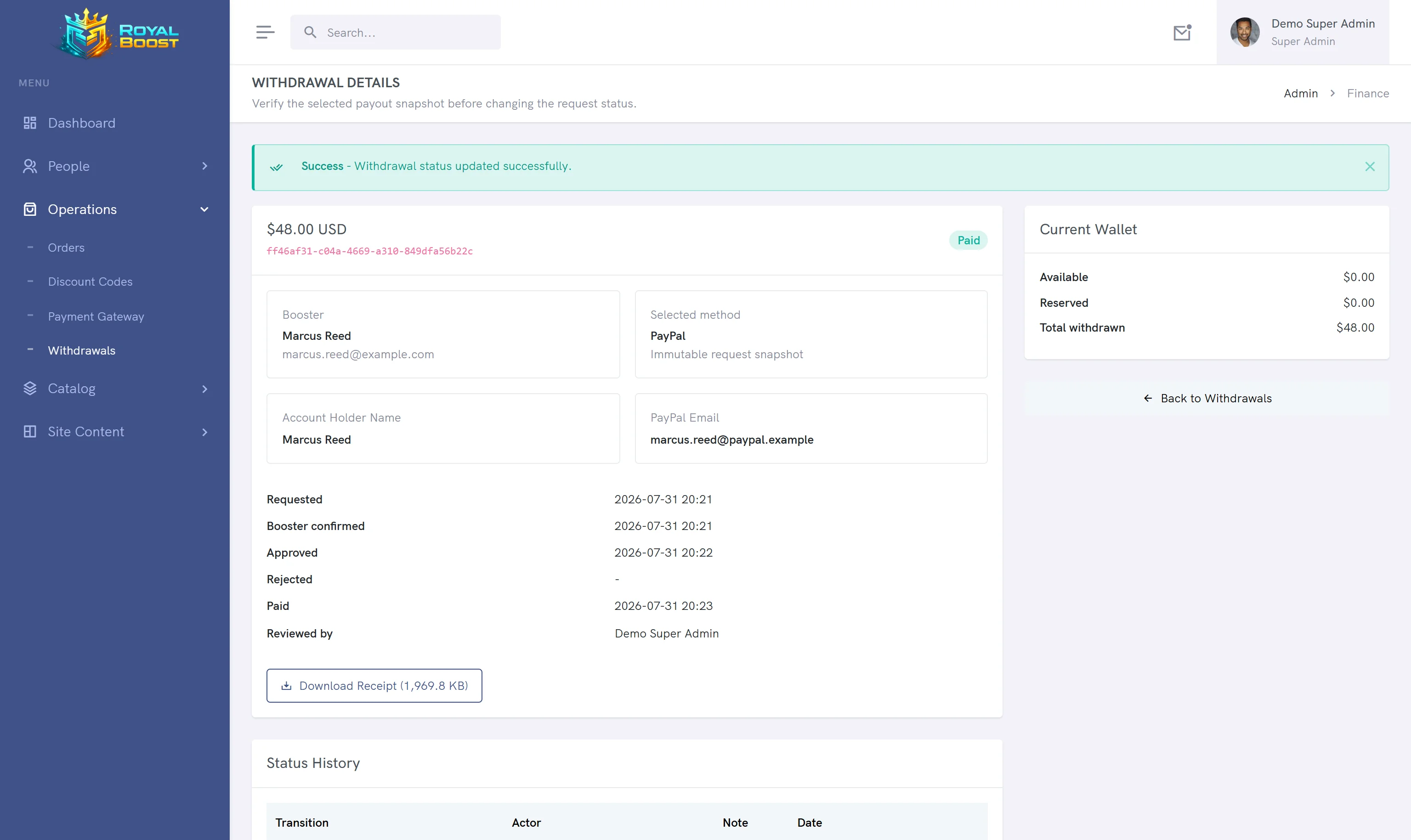Open Discount Codes submenu item
1411x840 pixels.
[90, 282]
